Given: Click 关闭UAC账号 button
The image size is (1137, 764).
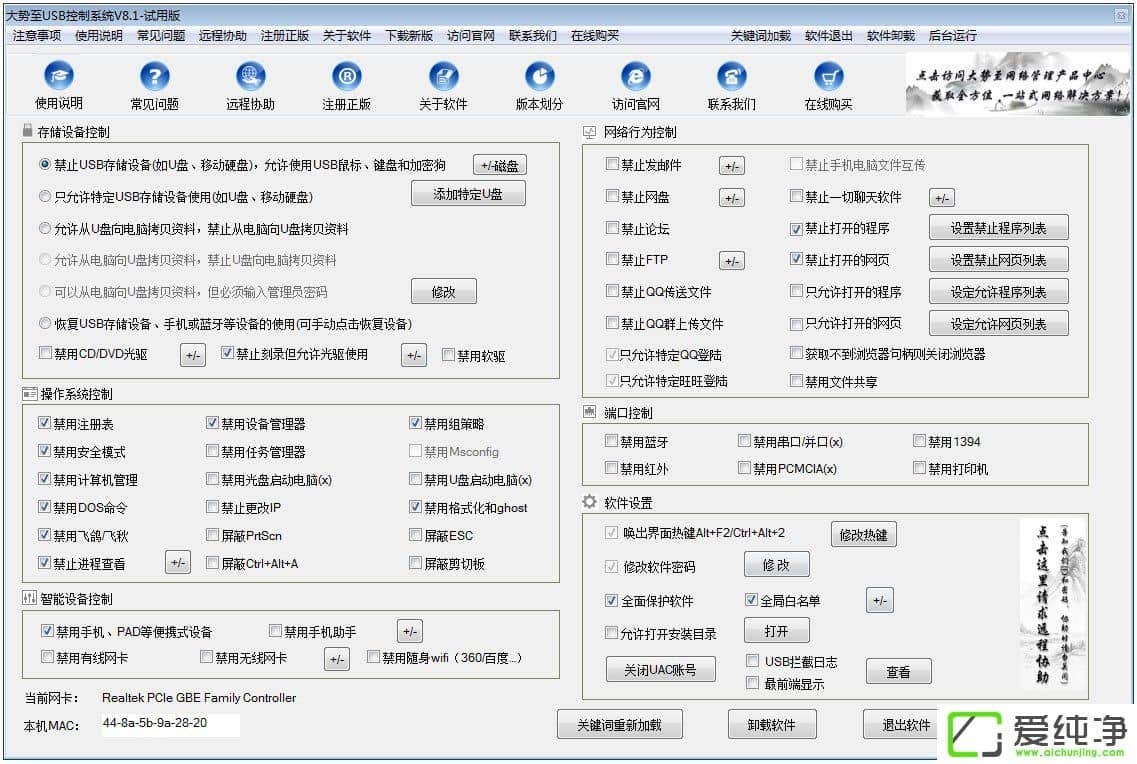Looking at the screenshot, I should point(661,670).
